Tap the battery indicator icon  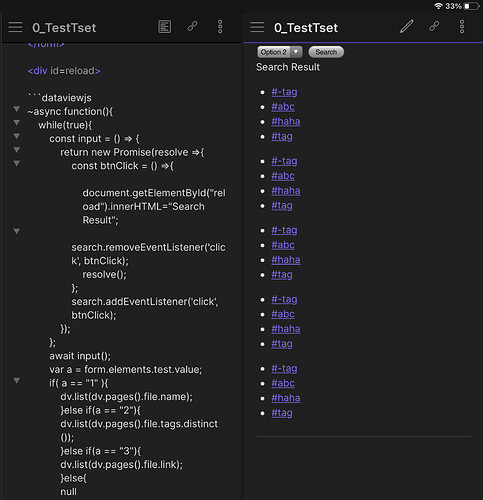(x=472, y=6)
